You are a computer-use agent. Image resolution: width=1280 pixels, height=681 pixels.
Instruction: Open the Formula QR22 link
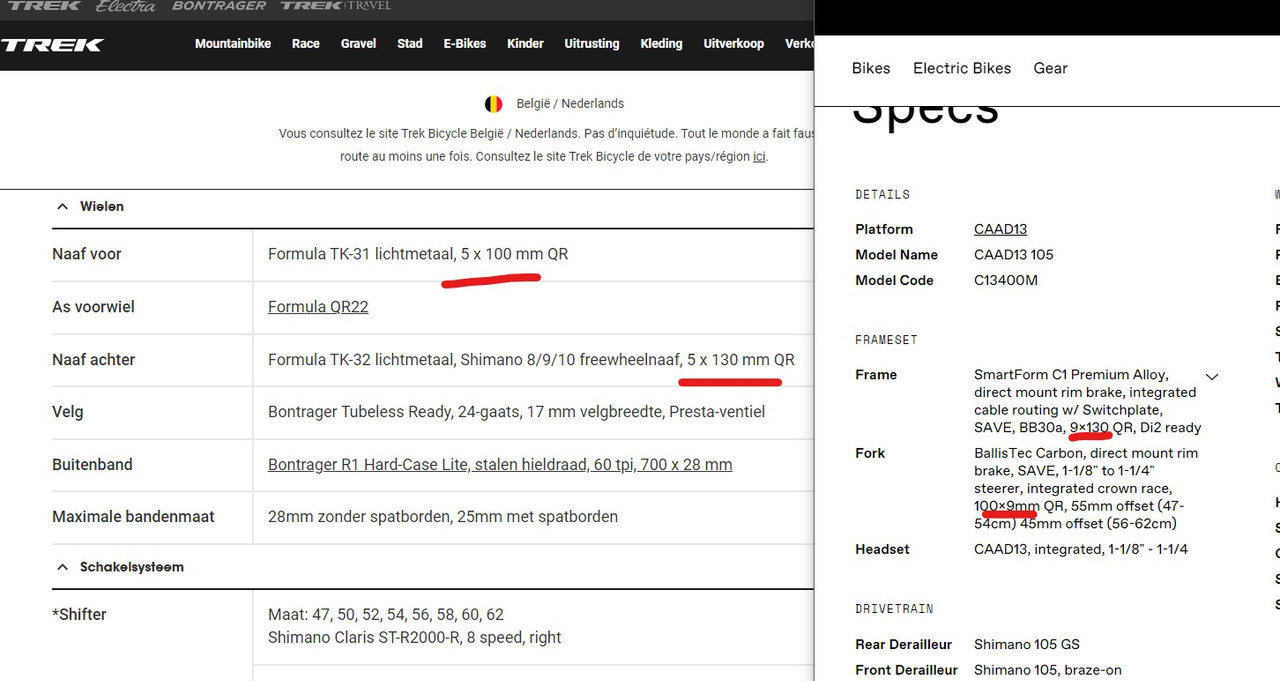318,307
